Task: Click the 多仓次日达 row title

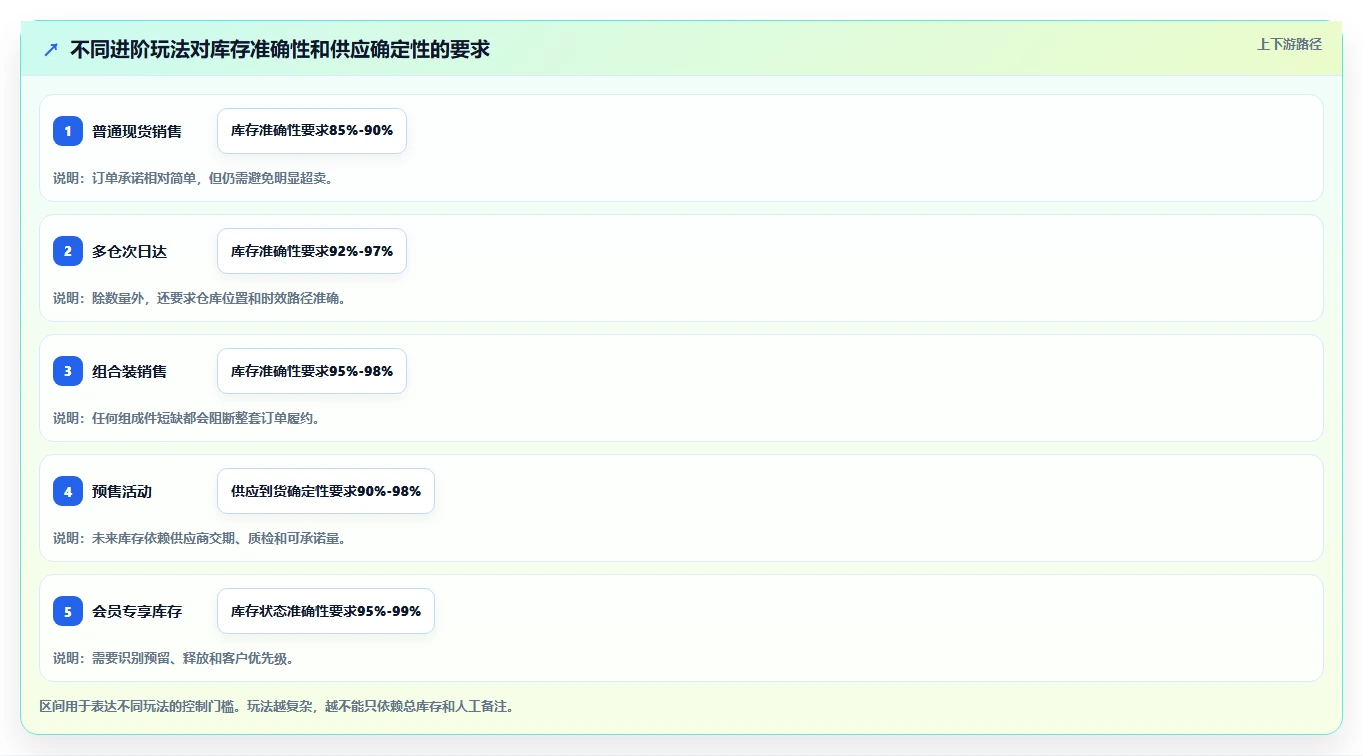Action: pos(130,251)
